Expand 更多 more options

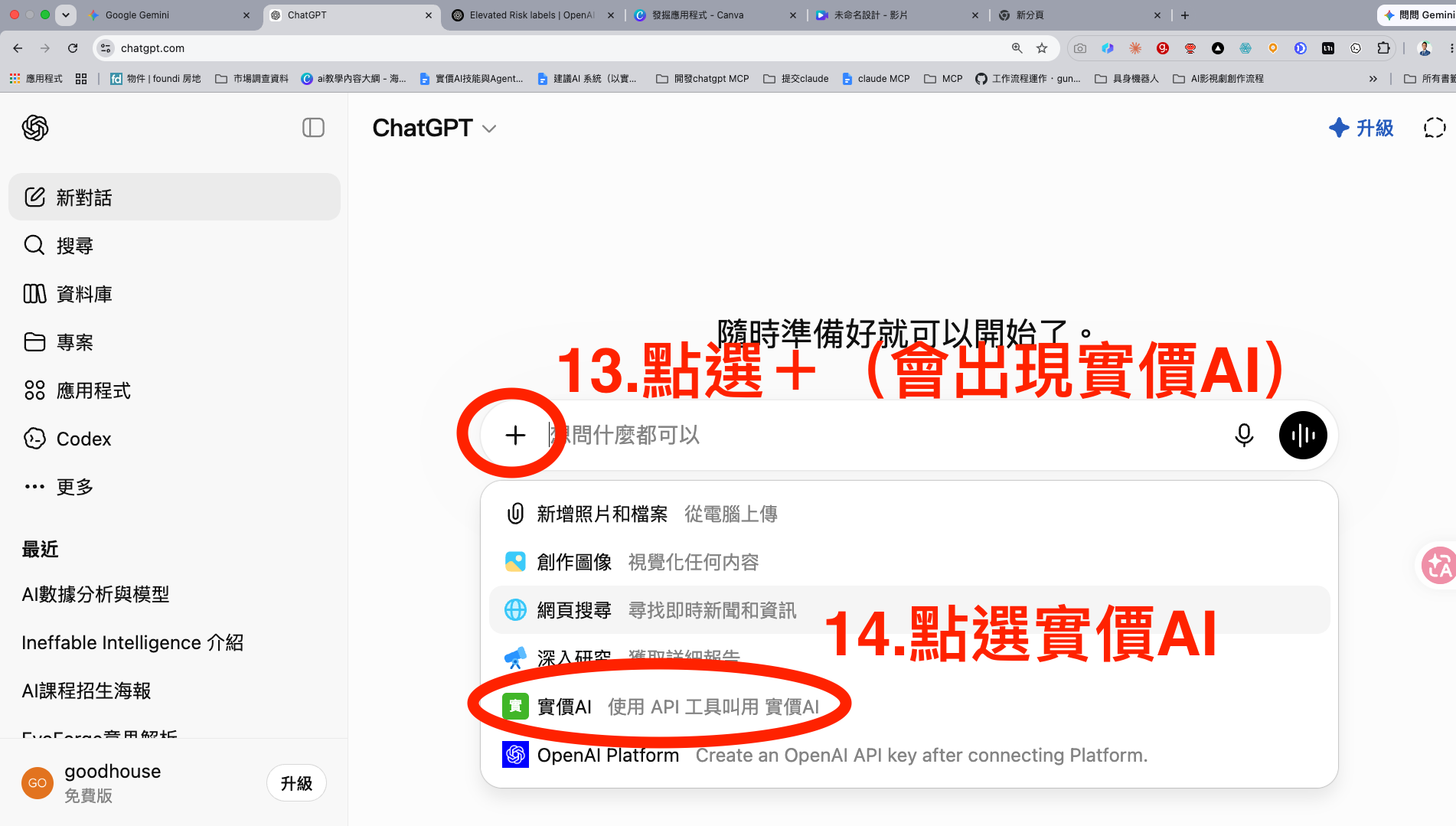click(175, 487)
